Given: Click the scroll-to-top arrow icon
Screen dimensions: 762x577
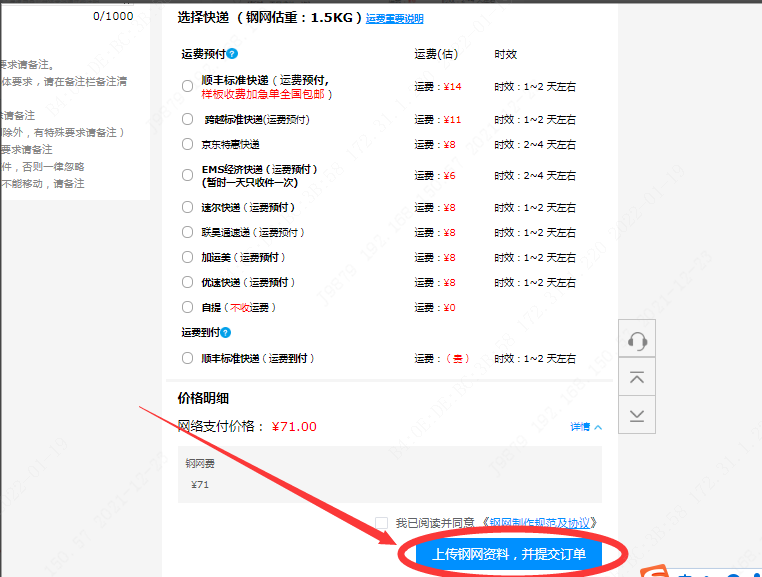Looking at the screenshot, I should pyautogui.click(x=637, y=378).
